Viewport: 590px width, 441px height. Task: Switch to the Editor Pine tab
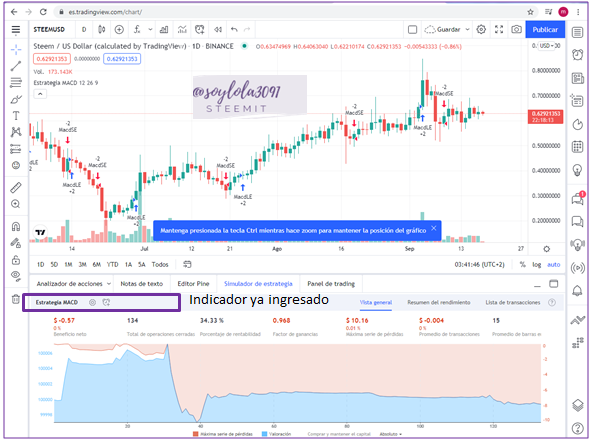click(x=193, y=284)
